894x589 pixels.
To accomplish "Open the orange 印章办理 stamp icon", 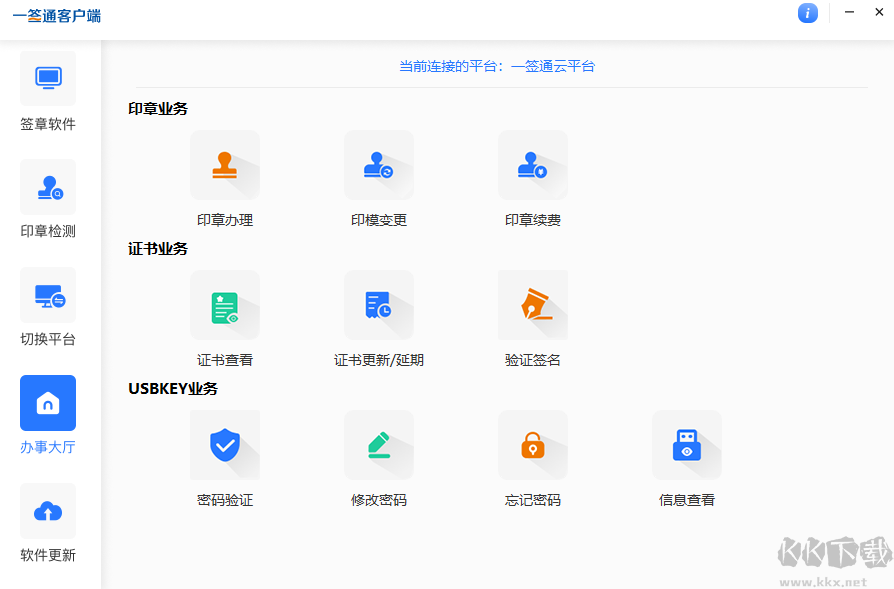I will pos(225,165).
